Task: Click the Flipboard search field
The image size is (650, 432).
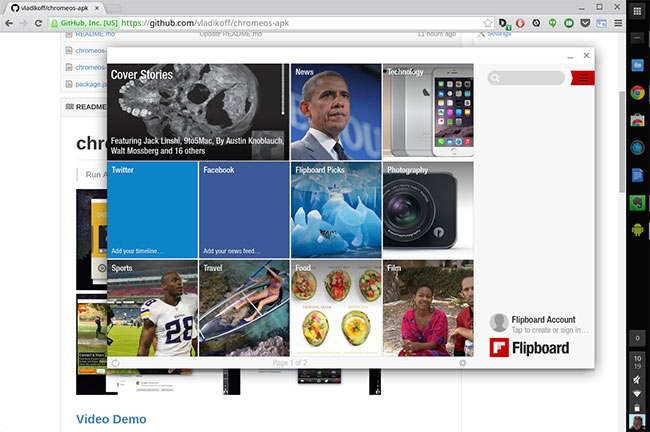Action: tap(526, 78)
